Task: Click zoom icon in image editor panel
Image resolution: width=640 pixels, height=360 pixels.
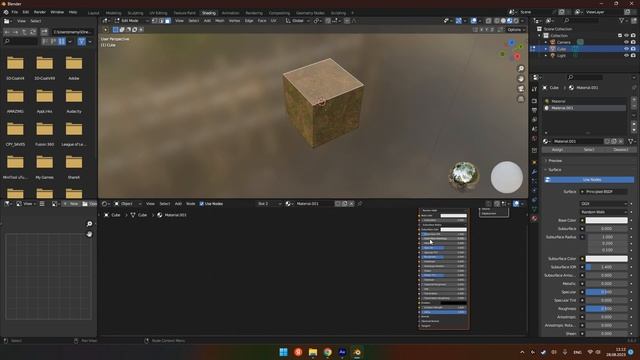Action: 89,224
